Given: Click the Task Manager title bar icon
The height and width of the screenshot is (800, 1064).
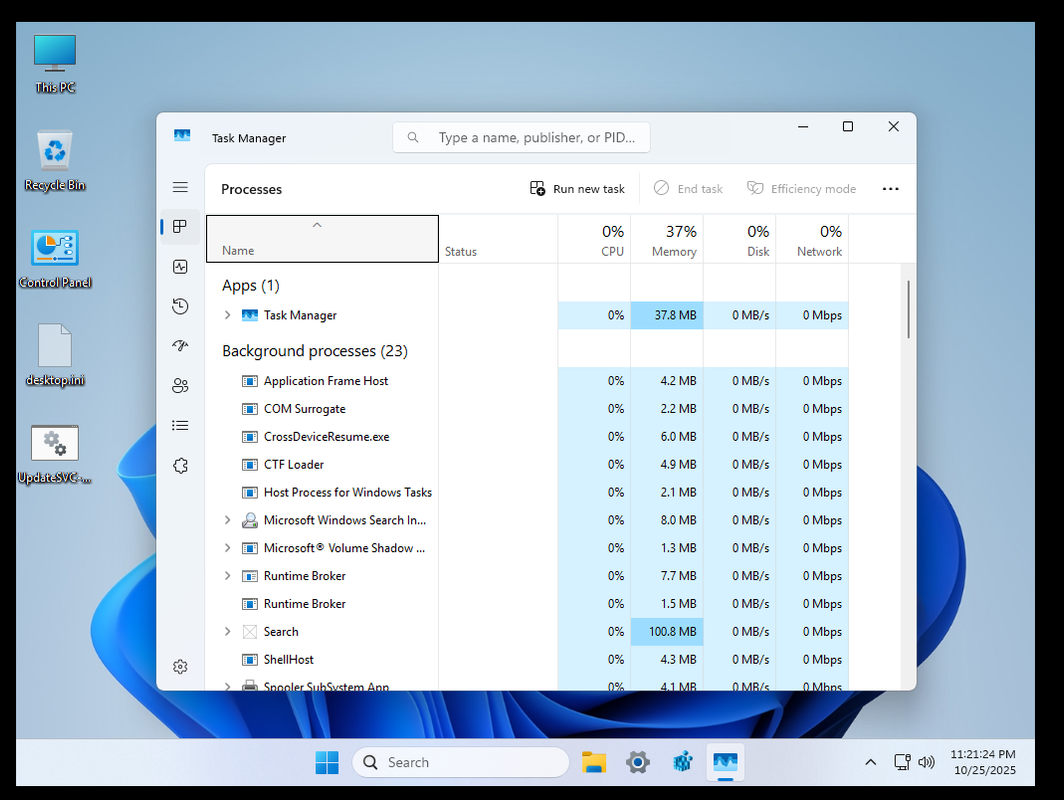Looking at the screenshot, I should [x=182, y=136].
